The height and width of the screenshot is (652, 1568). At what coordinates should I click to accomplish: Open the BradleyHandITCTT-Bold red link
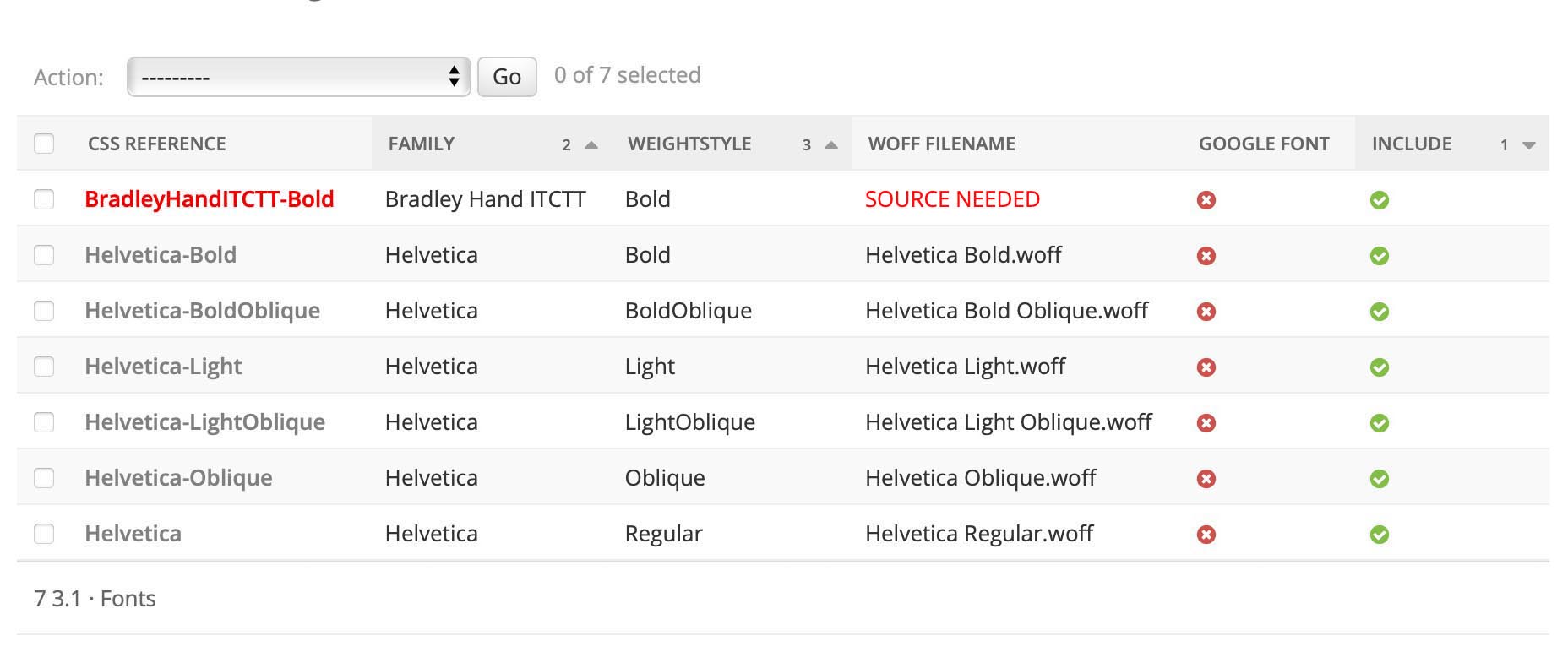point(210,199)
